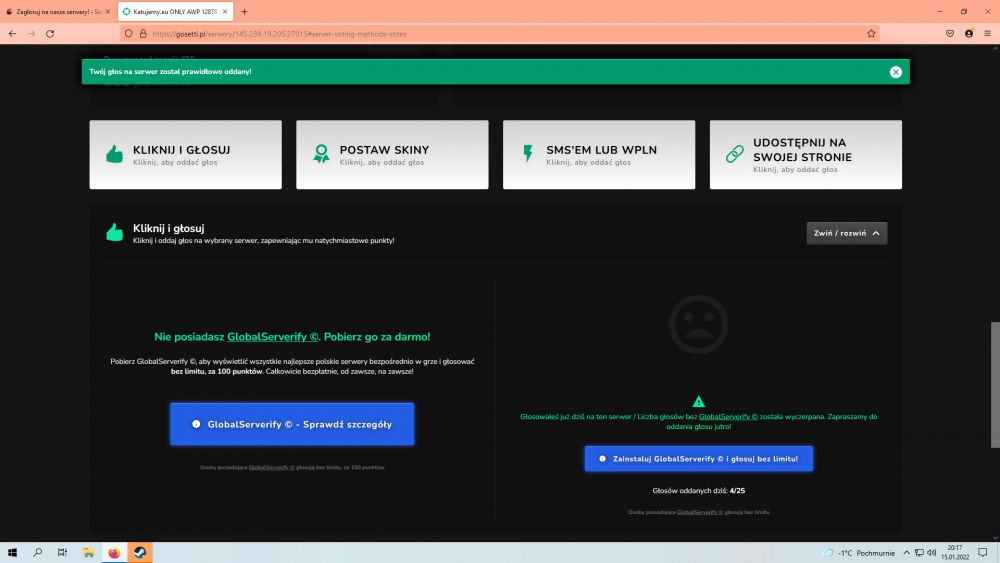Bookmark this page with the star icon
This screenshot has width=1000, height=563.
click(x=871, y=34)
